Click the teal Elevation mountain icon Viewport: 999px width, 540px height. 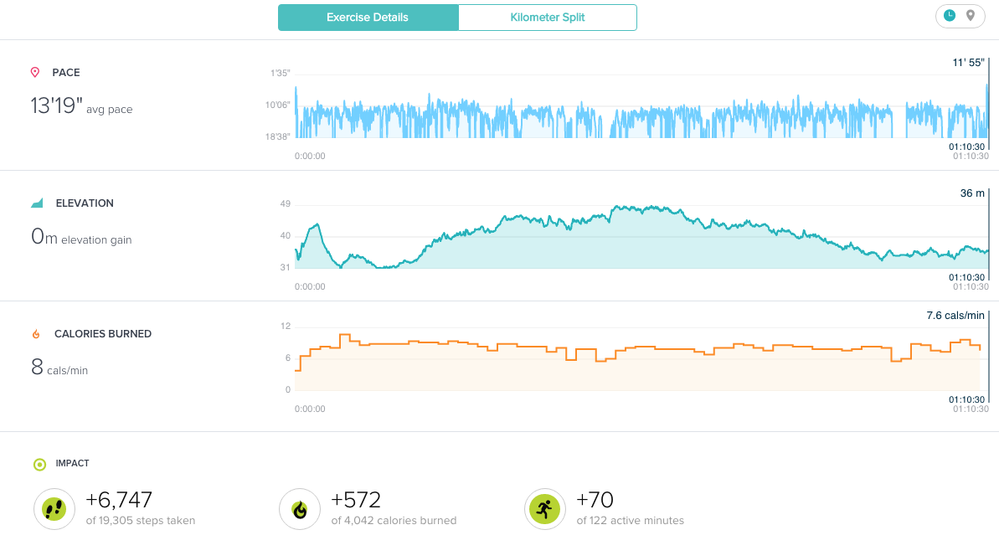[x=37, y=203]
